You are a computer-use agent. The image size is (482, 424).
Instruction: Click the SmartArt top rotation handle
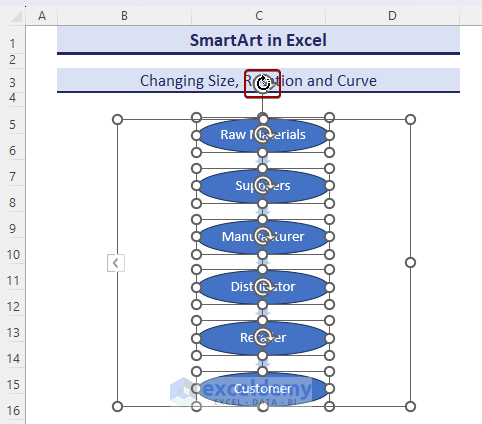click(263, 83)
